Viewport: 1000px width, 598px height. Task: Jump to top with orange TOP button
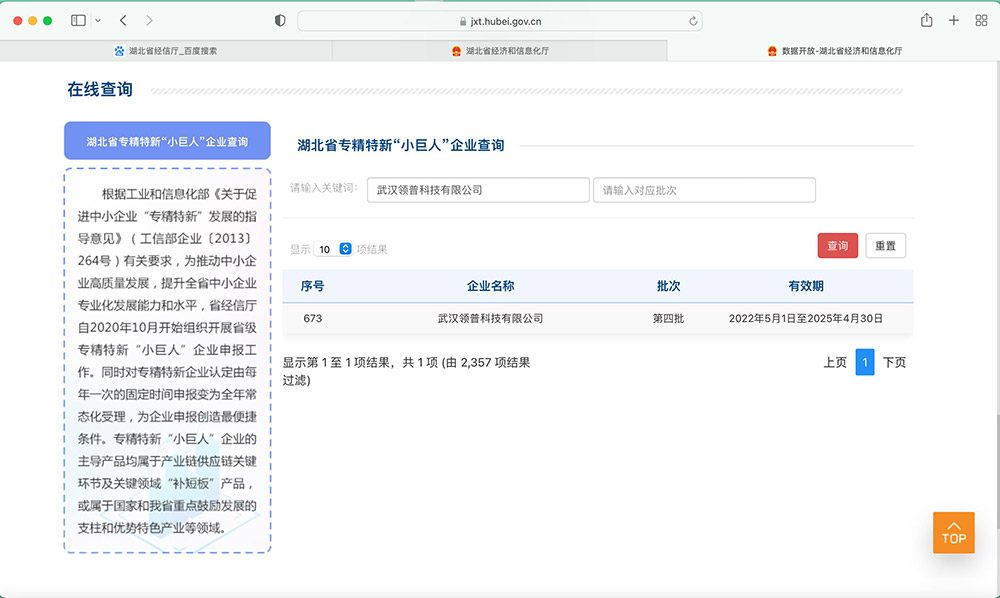click(x=953, y=532)
